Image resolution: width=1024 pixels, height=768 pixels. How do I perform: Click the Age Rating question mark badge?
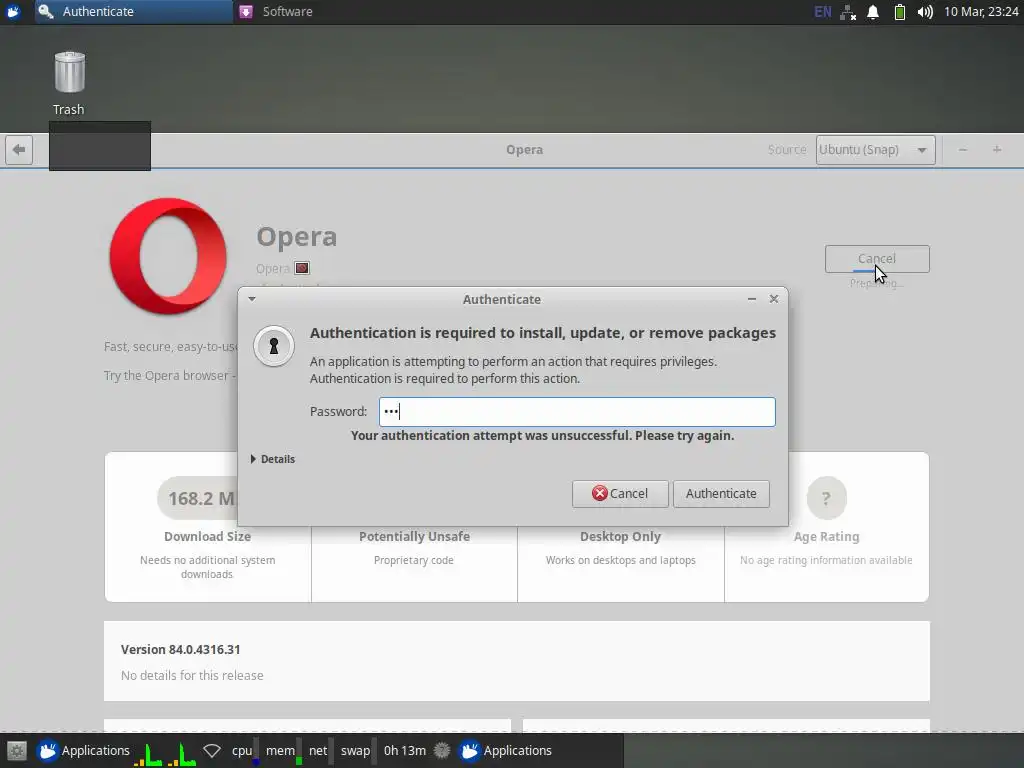click(826, 498)
